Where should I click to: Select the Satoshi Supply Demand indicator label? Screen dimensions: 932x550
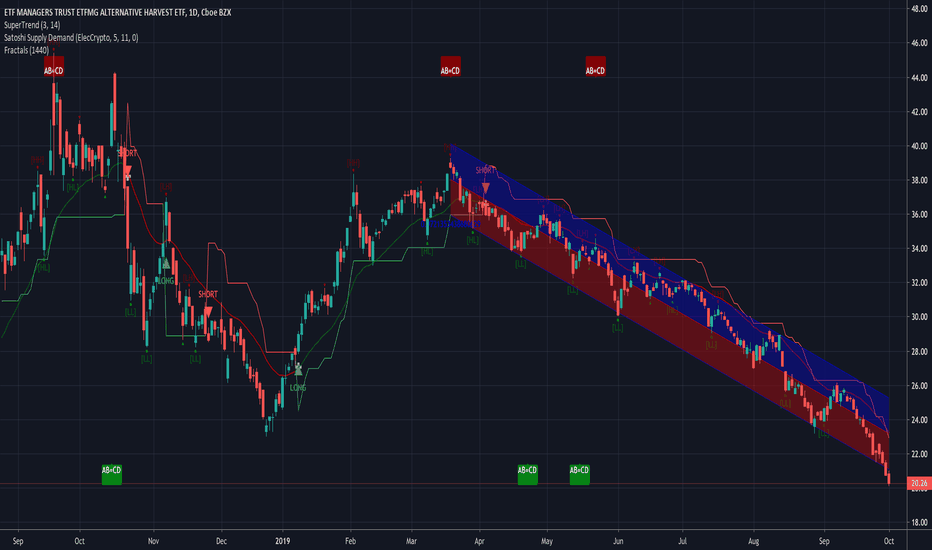[x=71, y=37]
